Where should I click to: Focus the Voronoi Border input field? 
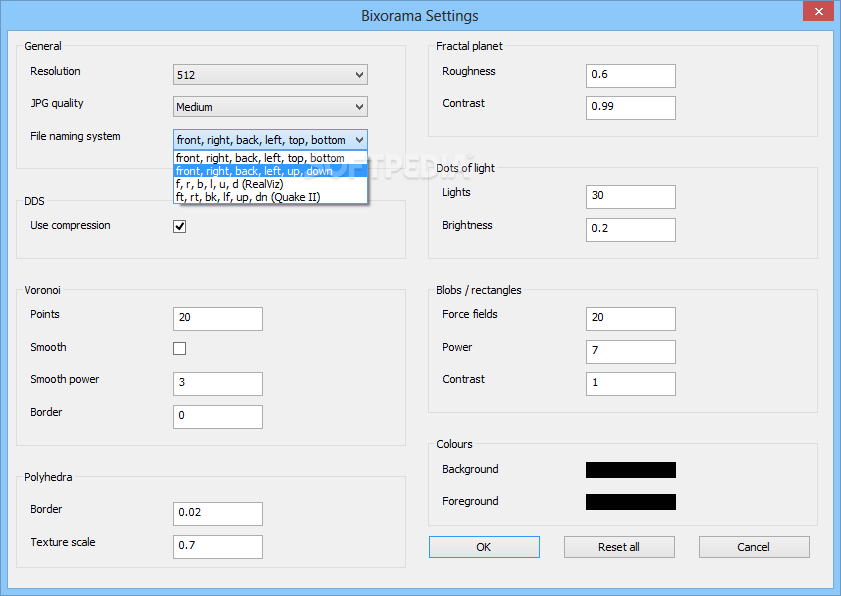[x=218, y=417]
